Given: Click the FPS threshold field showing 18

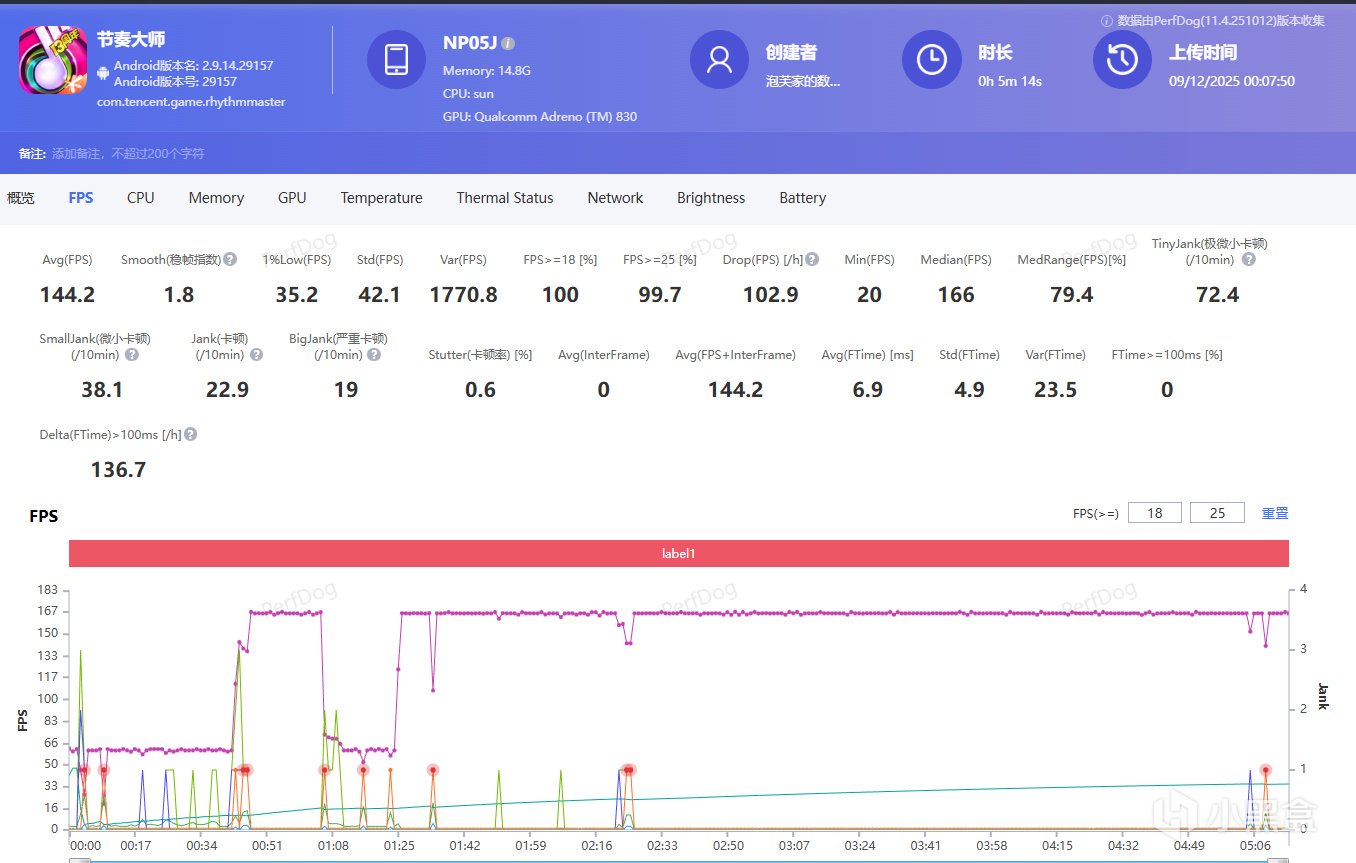Looking at the screenshot, I should click(1154, 513).
